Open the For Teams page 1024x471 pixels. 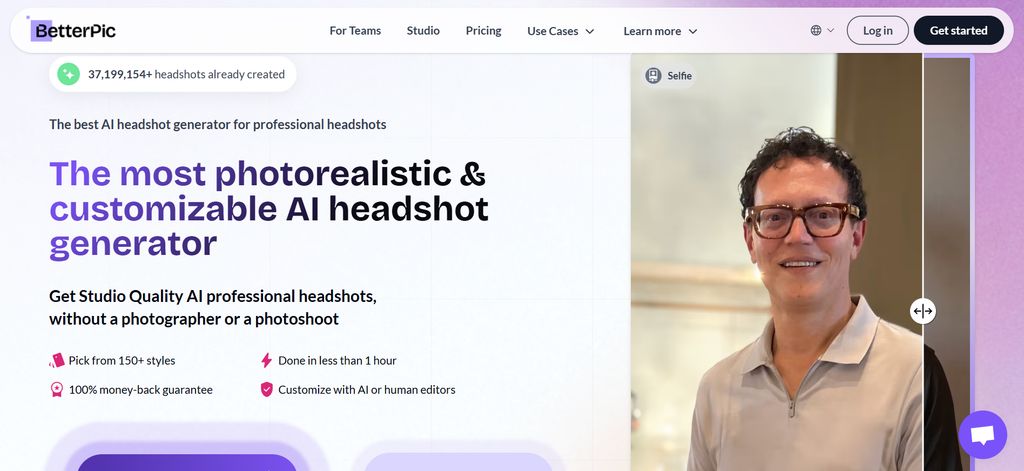click(355, 31)
